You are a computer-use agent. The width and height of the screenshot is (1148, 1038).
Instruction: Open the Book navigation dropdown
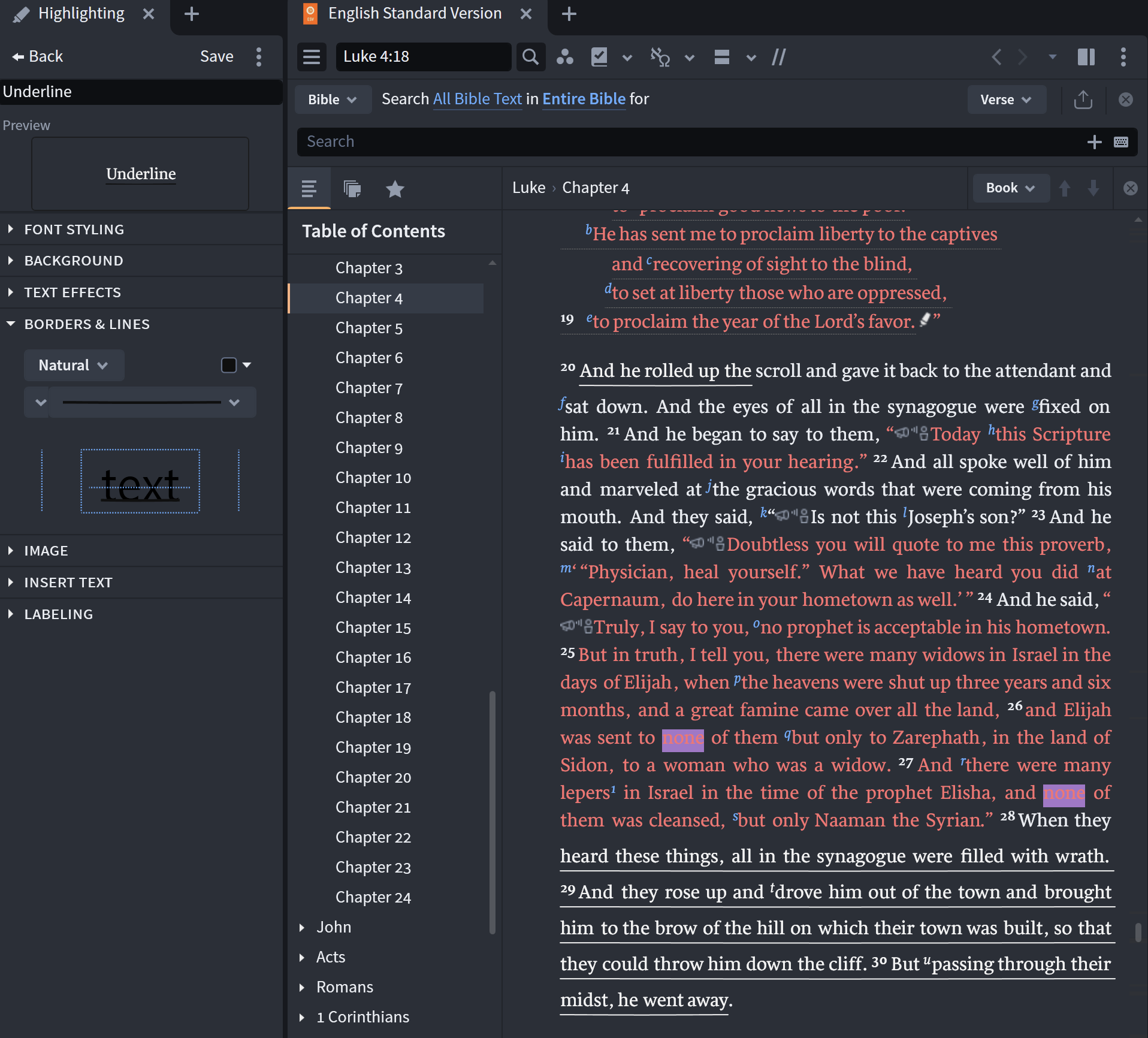[1011, 188]
